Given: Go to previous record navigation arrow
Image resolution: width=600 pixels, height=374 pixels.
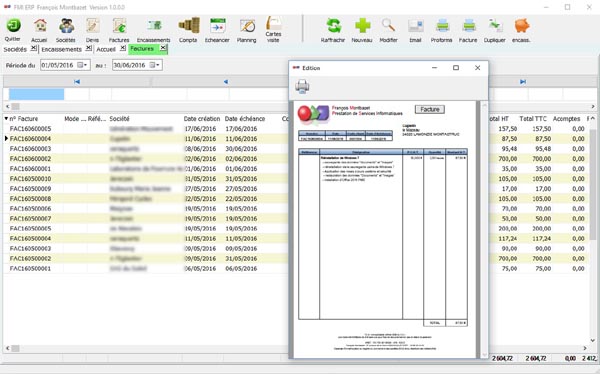Looking at the screenshot, I should coord(226,82).
